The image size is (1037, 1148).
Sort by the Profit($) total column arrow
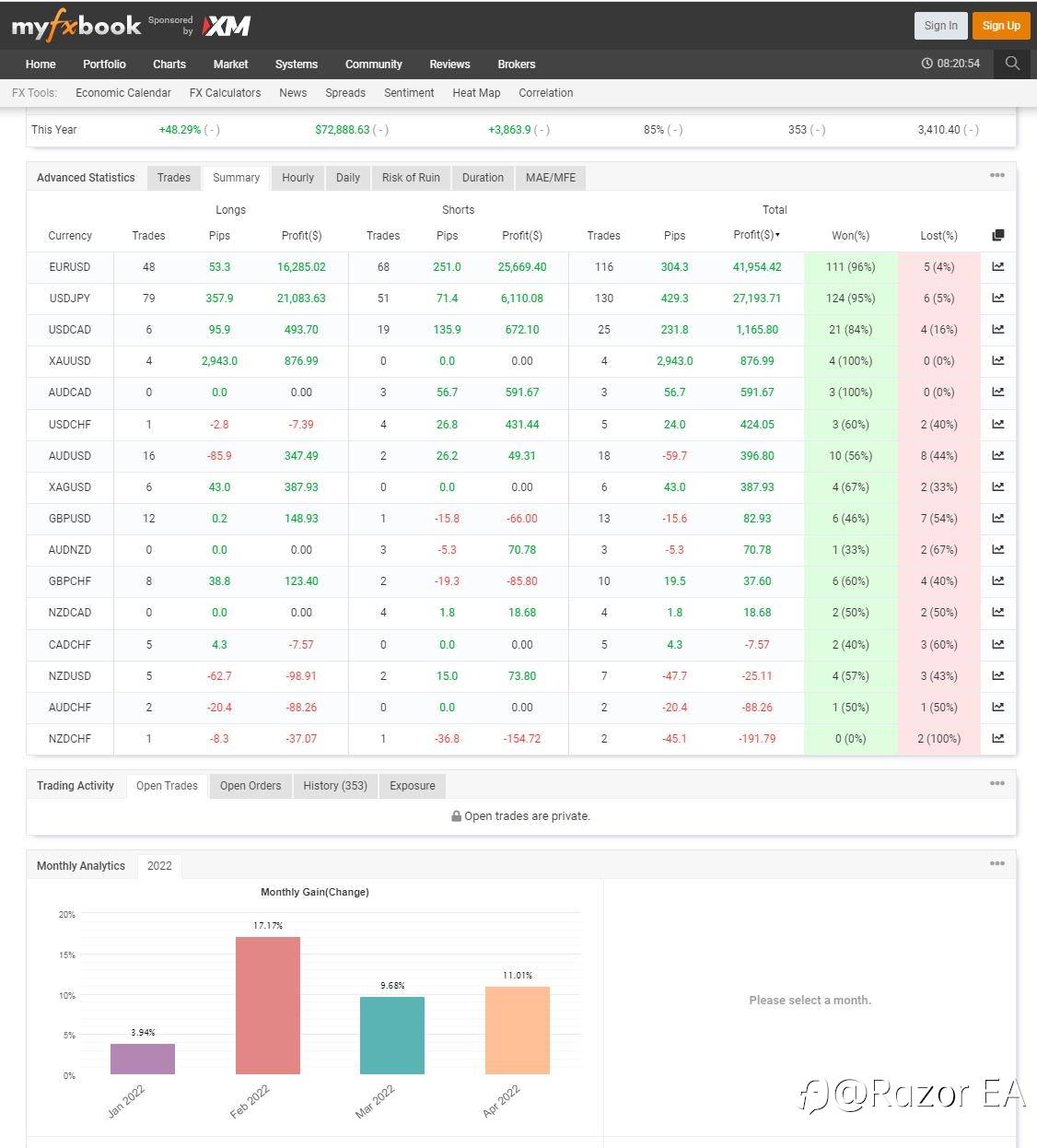tap(777, 235)
